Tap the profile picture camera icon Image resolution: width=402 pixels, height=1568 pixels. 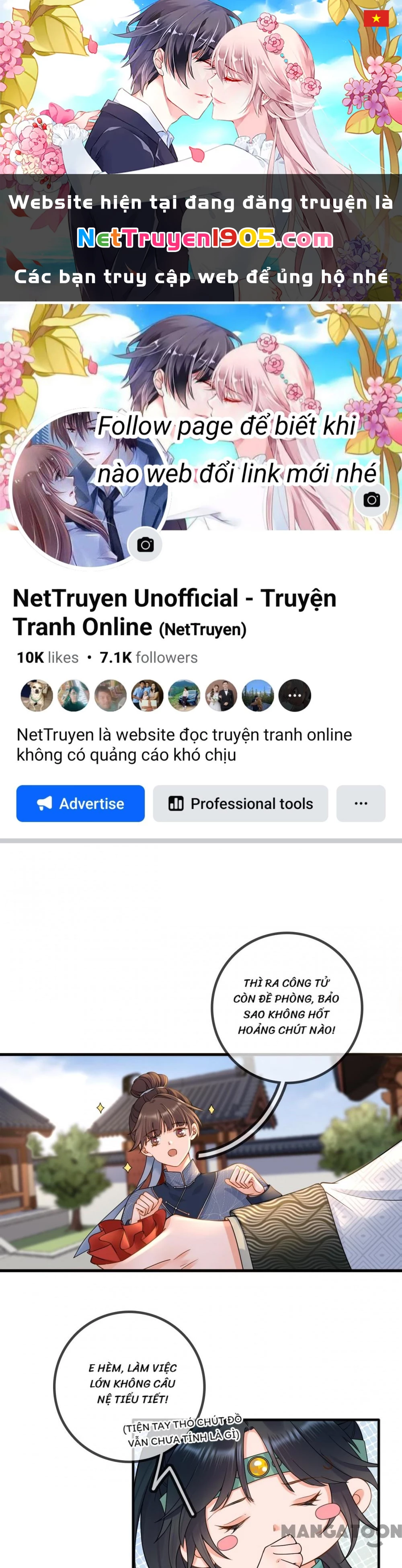click(145, 545)
